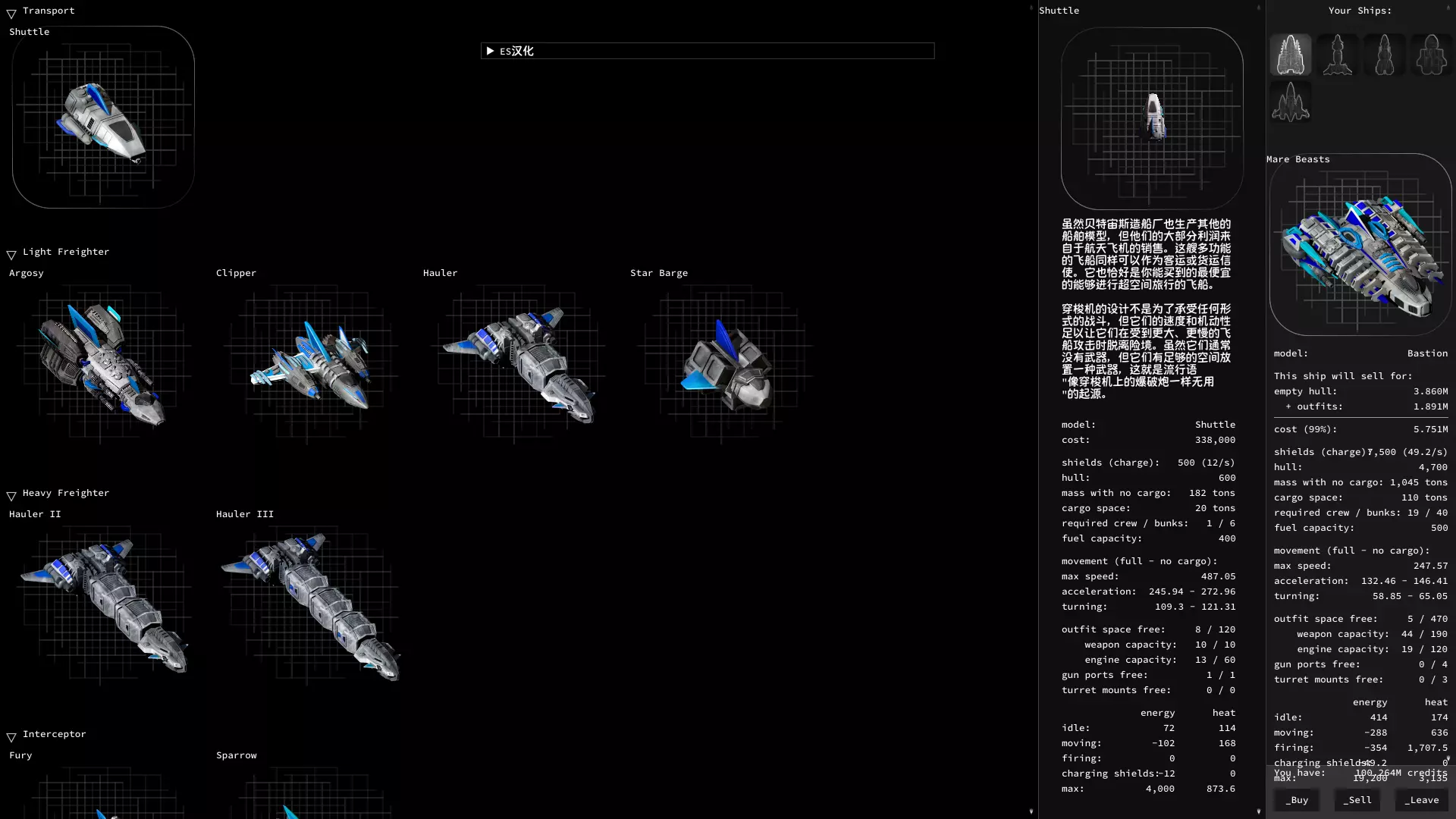Viewport: 1456px width, 819px height.
Task: Select the Shuttle ship in the Transport category
Action: pyautogui.click(x=103, y=118)
